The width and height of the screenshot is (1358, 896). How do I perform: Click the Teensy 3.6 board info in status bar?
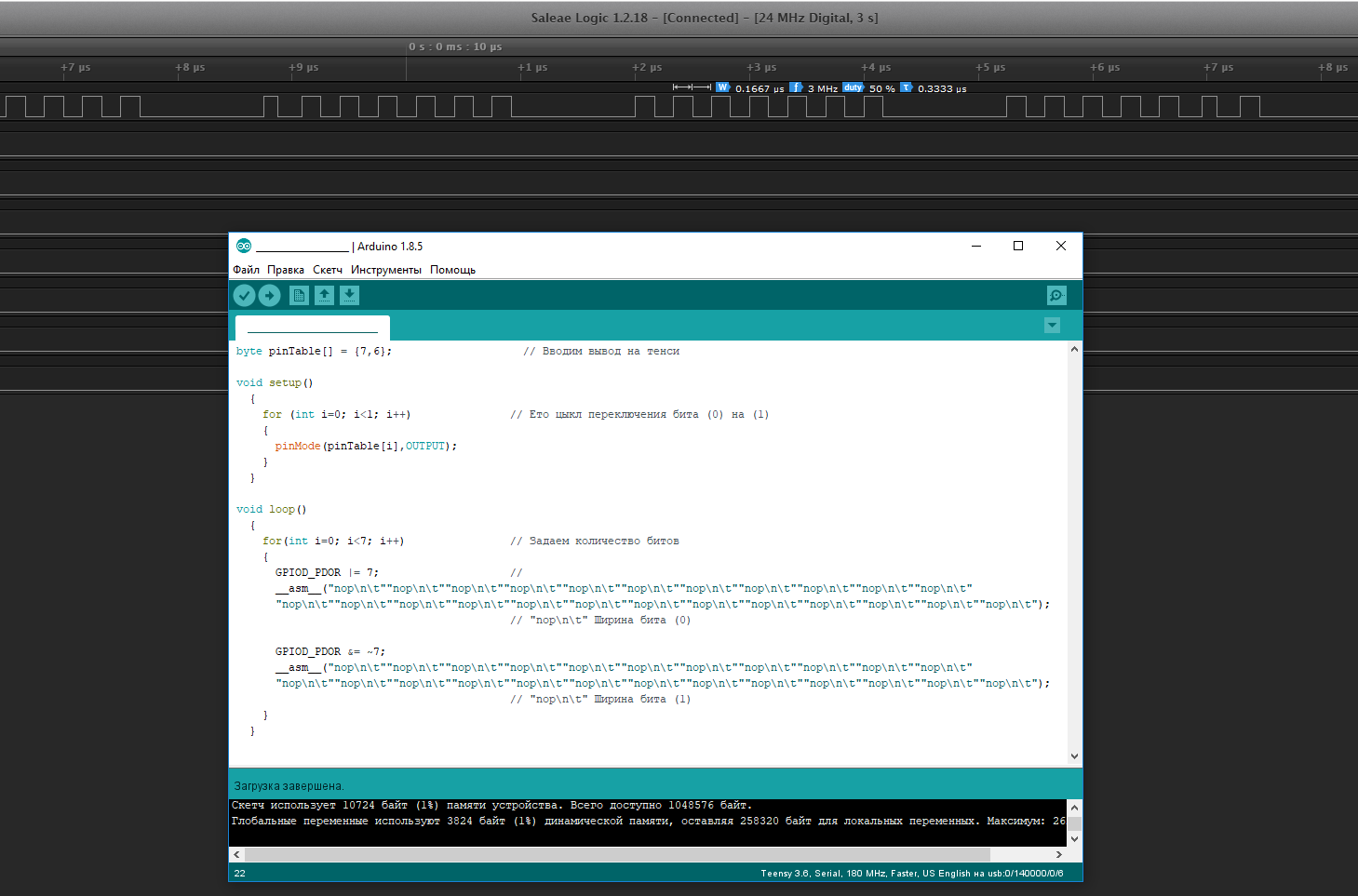click(x=911, y=874)
